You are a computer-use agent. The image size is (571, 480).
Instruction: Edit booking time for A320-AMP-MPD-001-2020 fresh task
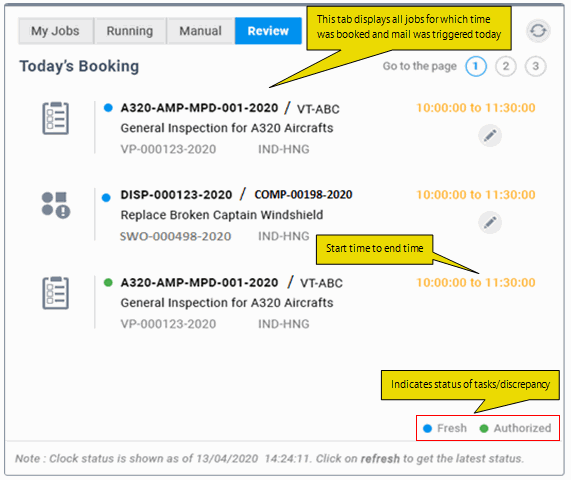click(x=490, y=135)
